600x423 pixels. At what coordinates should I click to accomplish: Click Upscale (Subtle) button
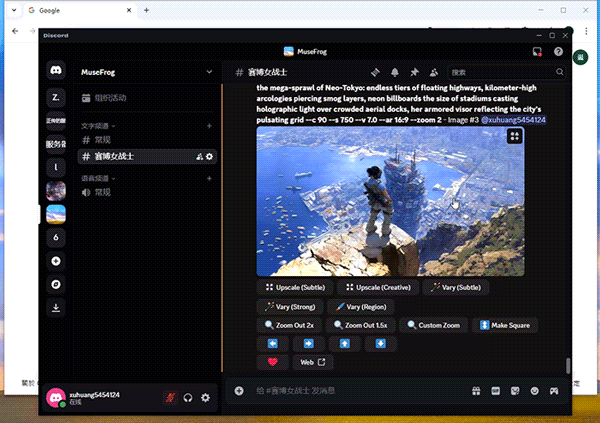[295, 287]
